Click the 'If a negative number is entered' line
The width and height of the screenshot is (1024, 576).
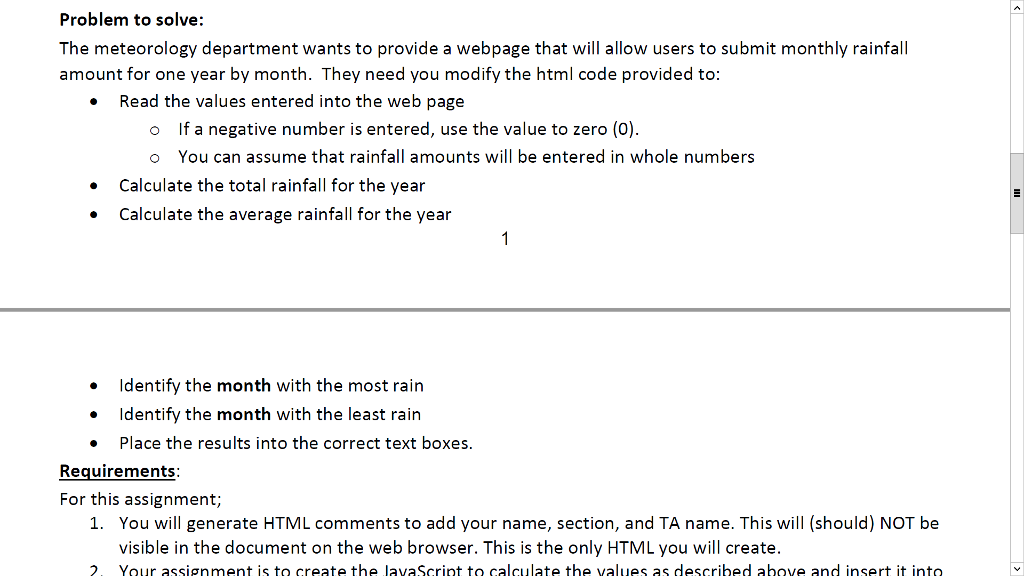pyautogui.click(x=408, y=129)
